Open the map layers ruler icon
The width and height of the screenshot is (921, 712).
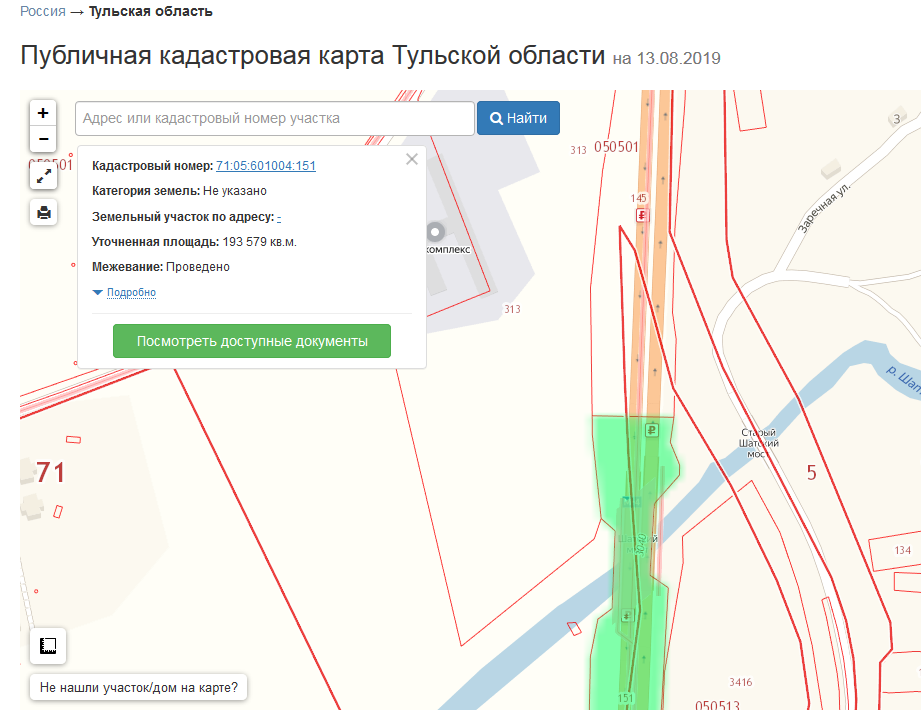pos(48,646)
